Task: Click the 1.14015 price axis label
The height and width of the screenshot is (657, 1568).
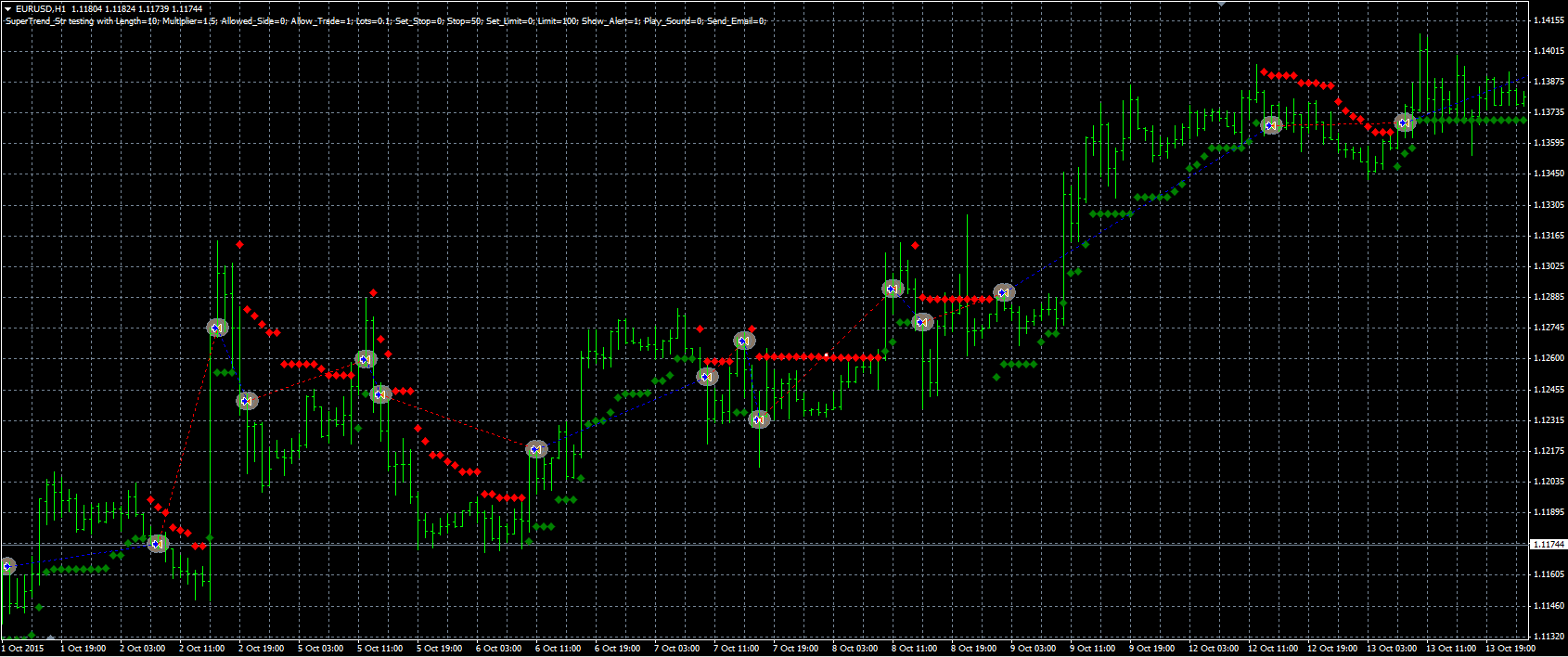Action: 1548,51
